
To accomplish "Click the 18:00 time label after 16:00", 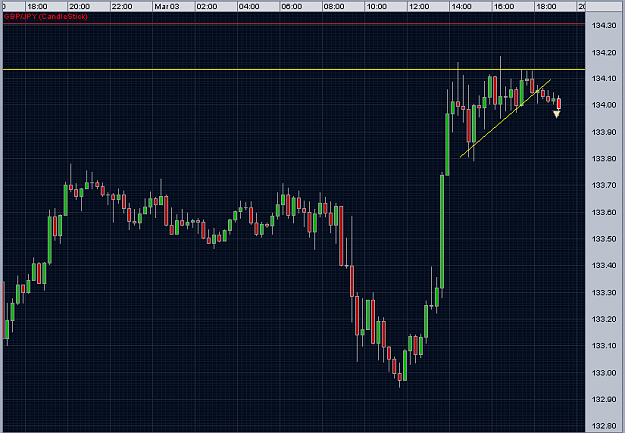I will pyautogui.click(x=546, y=6).
